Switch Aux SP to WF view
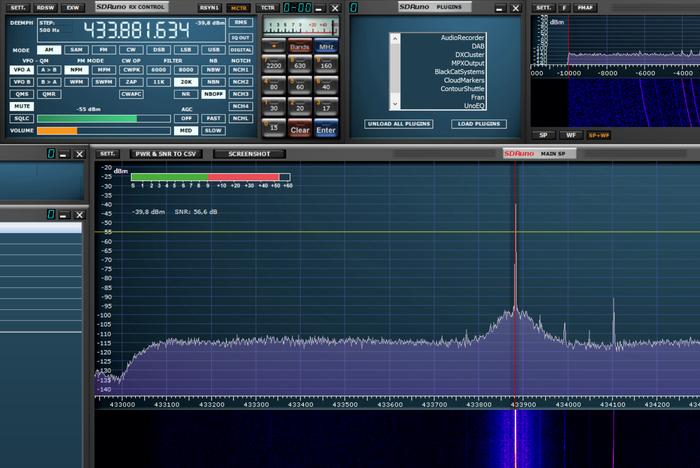This screenshot has height=468, width=700. tap(571, 135)
